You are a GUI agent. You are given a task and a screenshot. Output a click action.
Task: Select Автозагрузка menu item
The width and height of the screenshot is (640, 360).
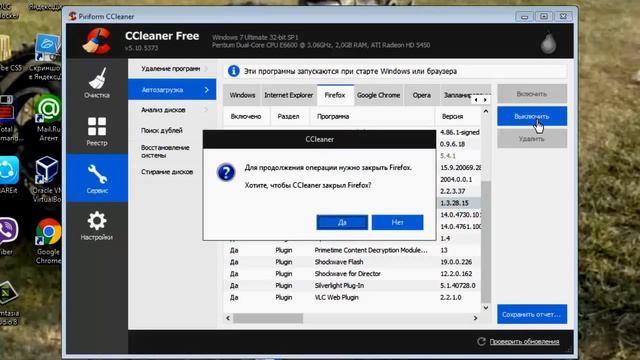click(x=172, y=90)
